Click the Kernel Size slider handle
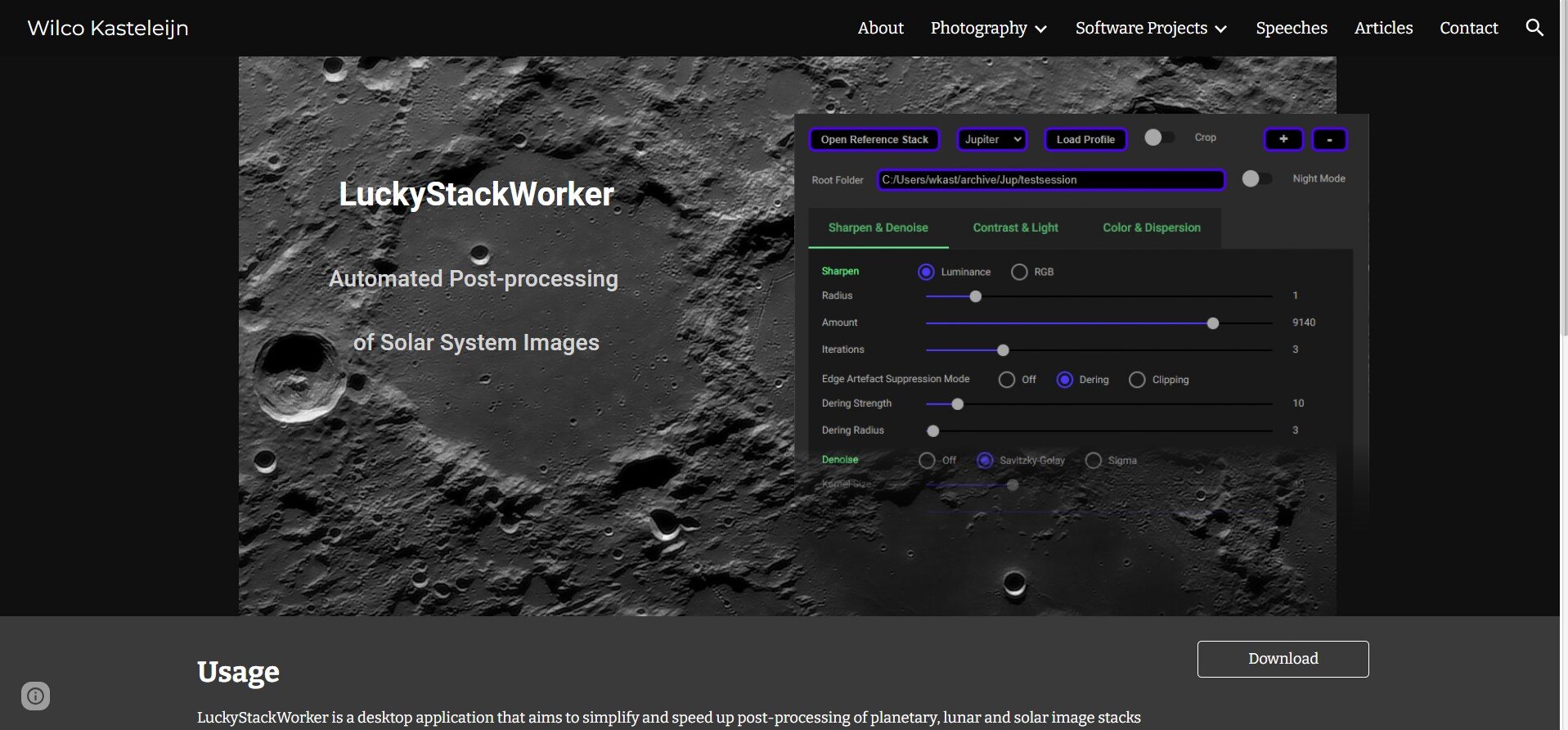This screenshot has width=1568, height=730. (x=1013, y=485)
